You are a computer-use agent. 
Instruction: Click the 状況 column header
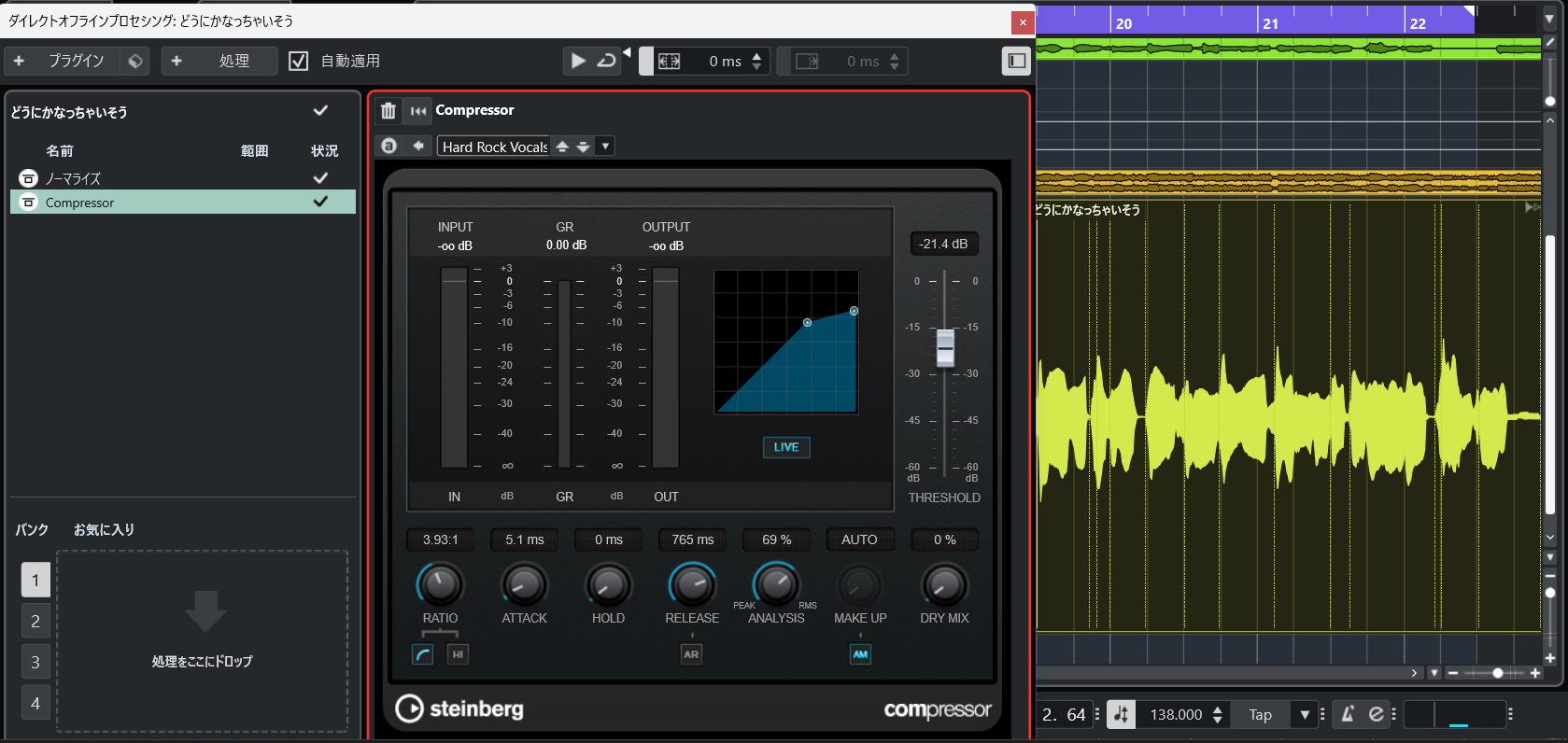pyautogui.click(x=325, y=150)
